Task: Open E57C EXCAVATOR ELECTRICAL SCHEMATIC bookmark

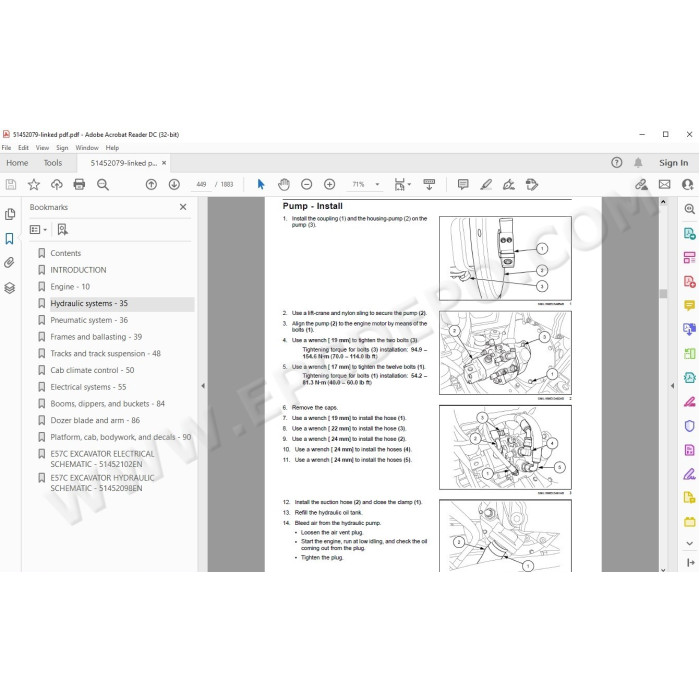Action: [x=102, y=459]
